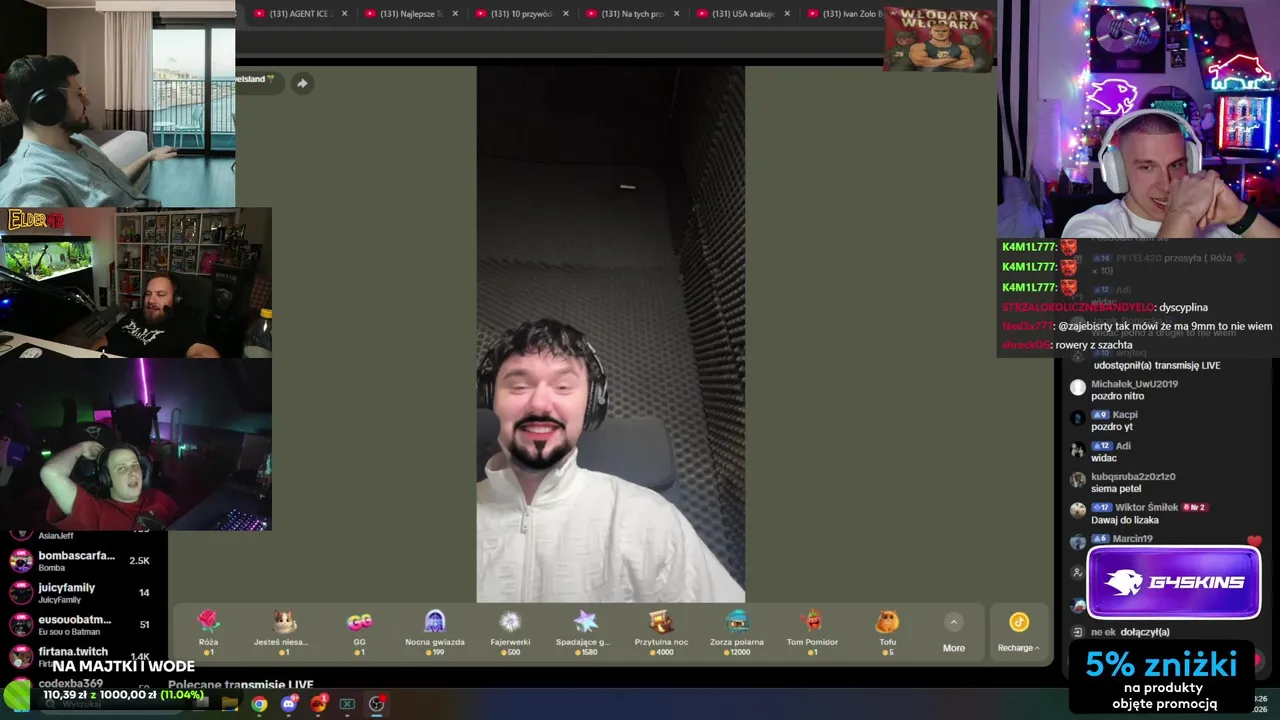Close the AGENT ICE browser tab
The image size is (1280, 720).
click(345, 14)
